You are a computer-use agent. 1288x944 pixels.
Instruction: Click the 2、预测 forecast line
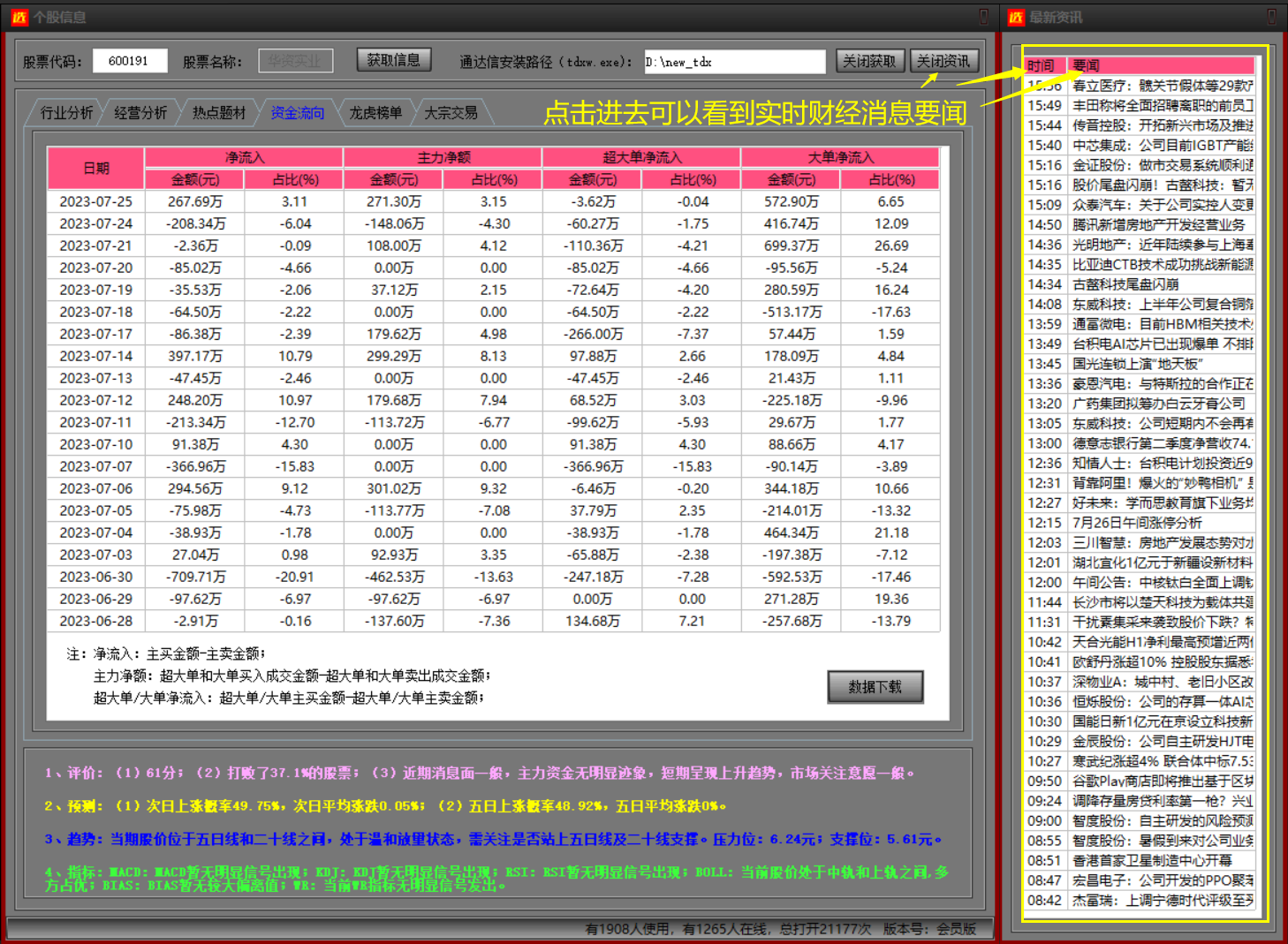tap(385, 805)
